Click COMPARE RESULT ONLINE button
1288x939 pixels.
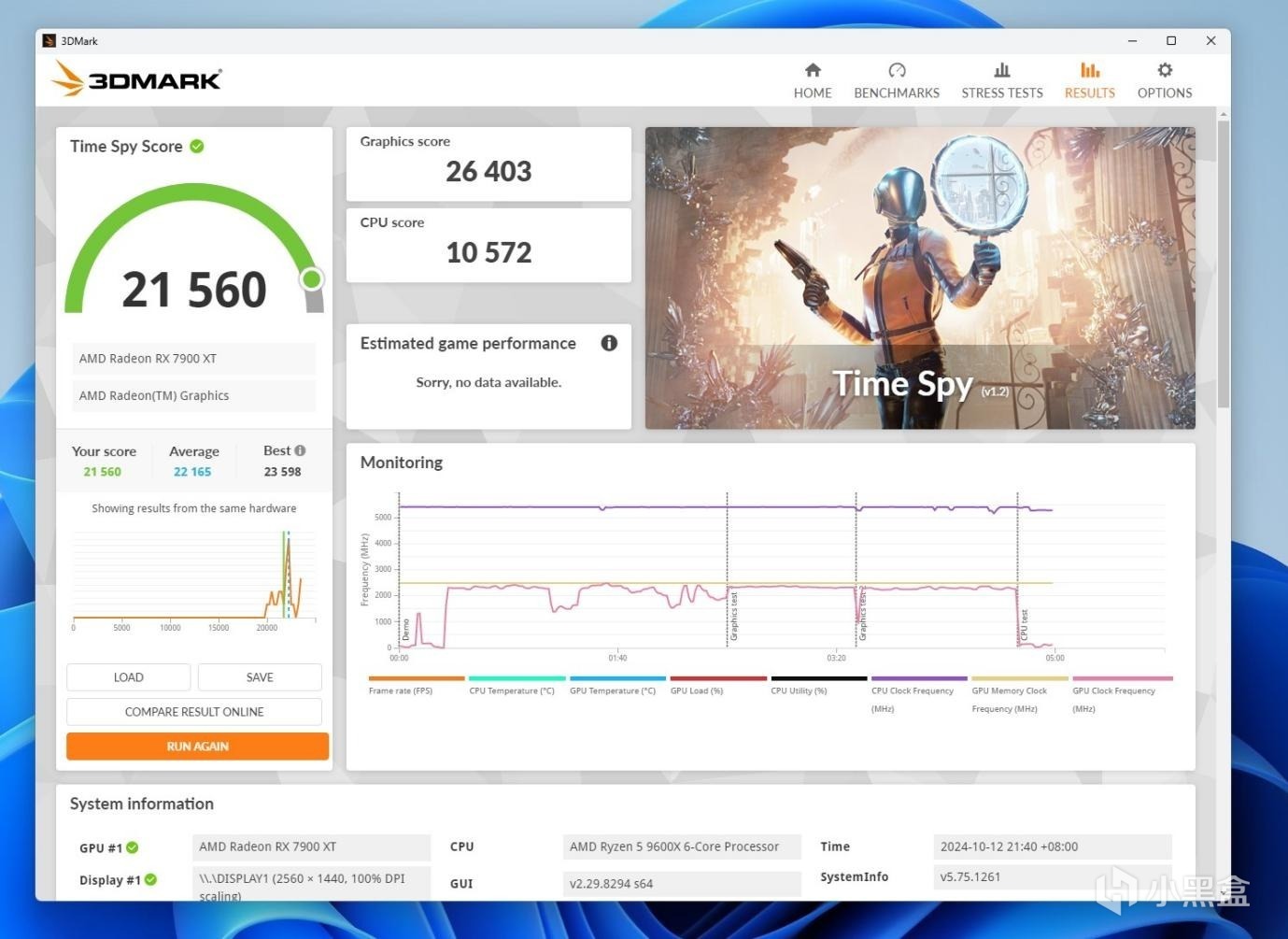(x=194, y=712)
